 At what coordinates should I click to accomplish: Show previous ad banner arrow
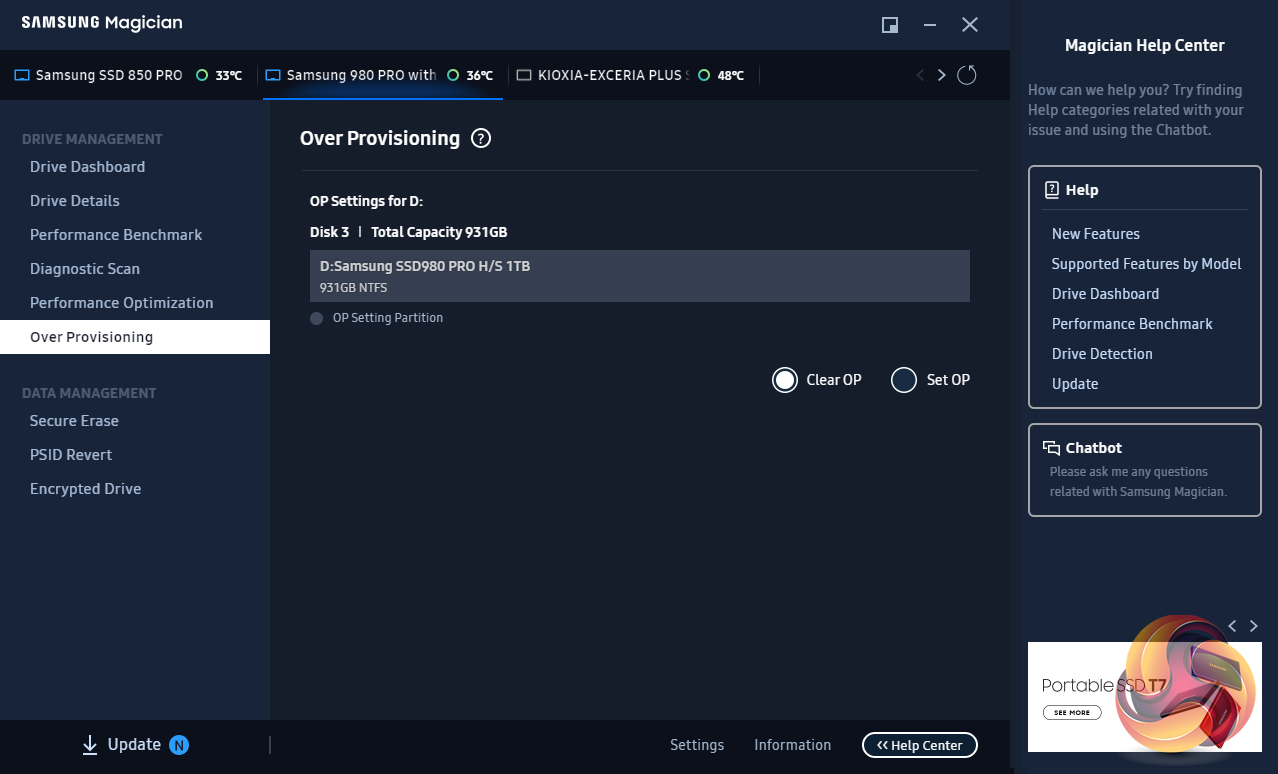[x=1232, y=626]
